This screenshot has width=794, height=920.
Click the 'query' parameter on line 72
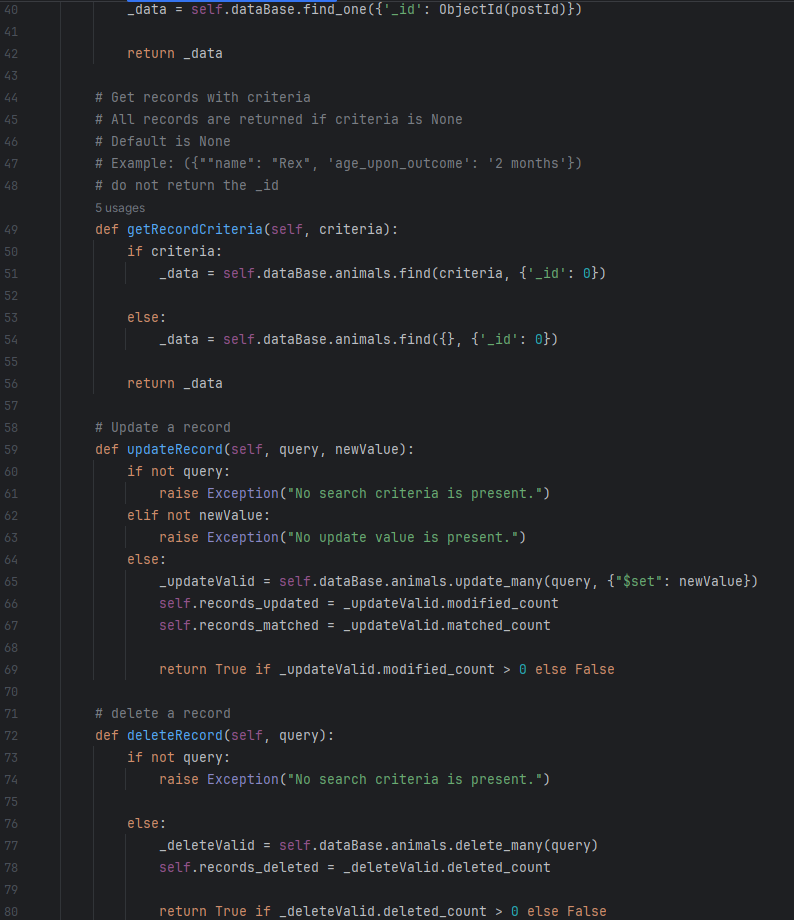pyautogui.click(x=299, y=735)
